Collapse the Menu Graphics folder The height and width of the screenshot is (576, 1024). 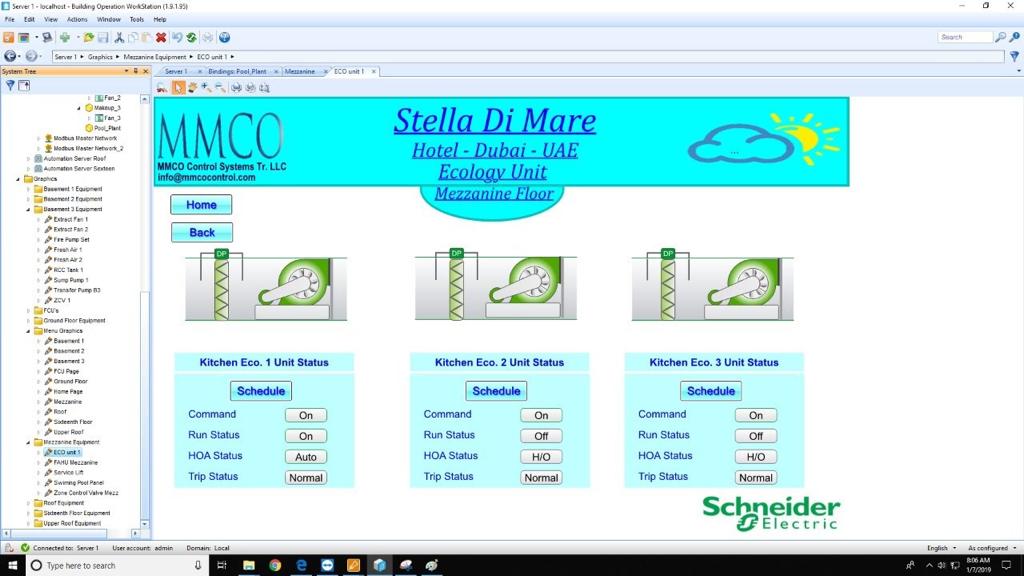29,331
